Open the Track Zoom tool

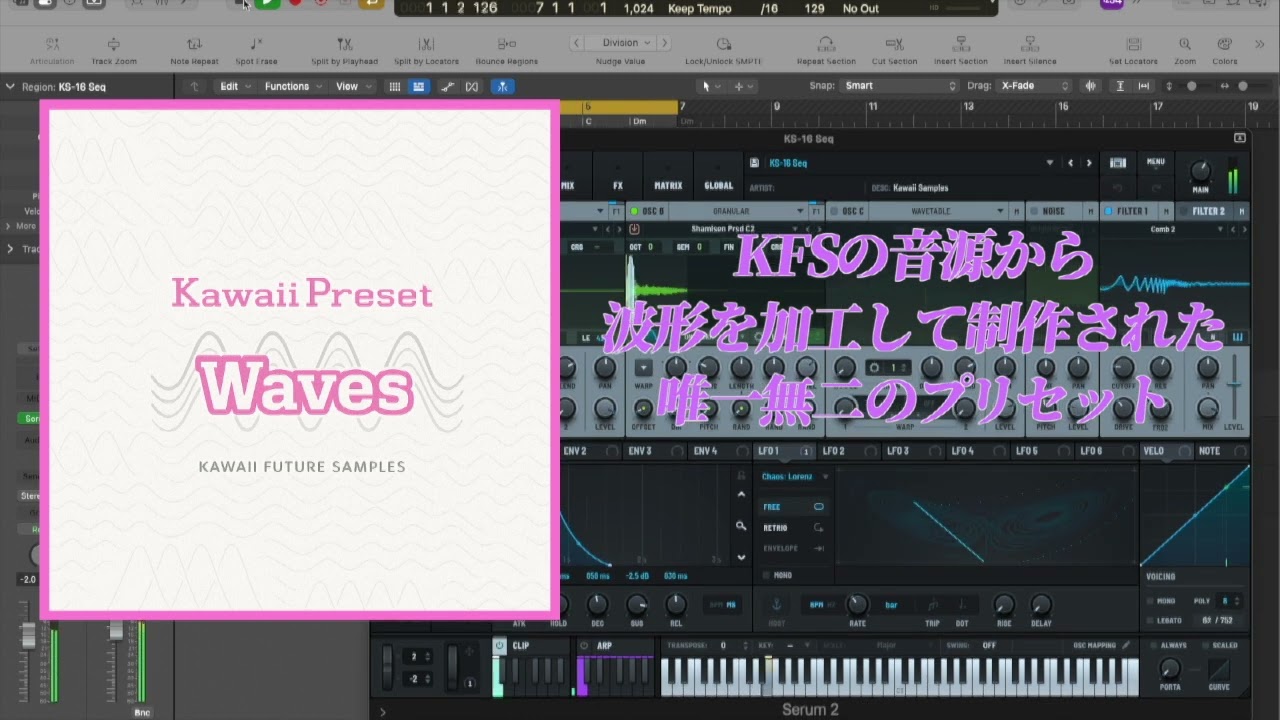point(114,51)
